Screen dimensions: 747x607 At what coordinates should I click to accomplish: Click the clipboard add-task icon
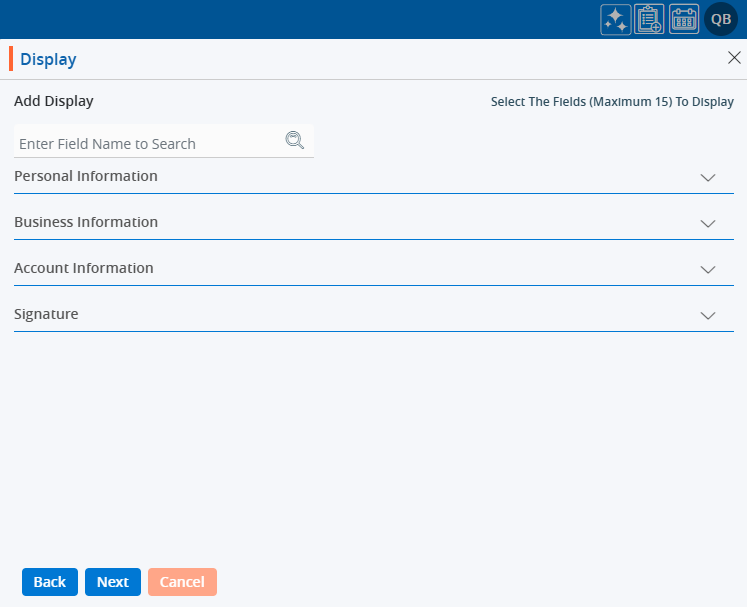[649, 19]
